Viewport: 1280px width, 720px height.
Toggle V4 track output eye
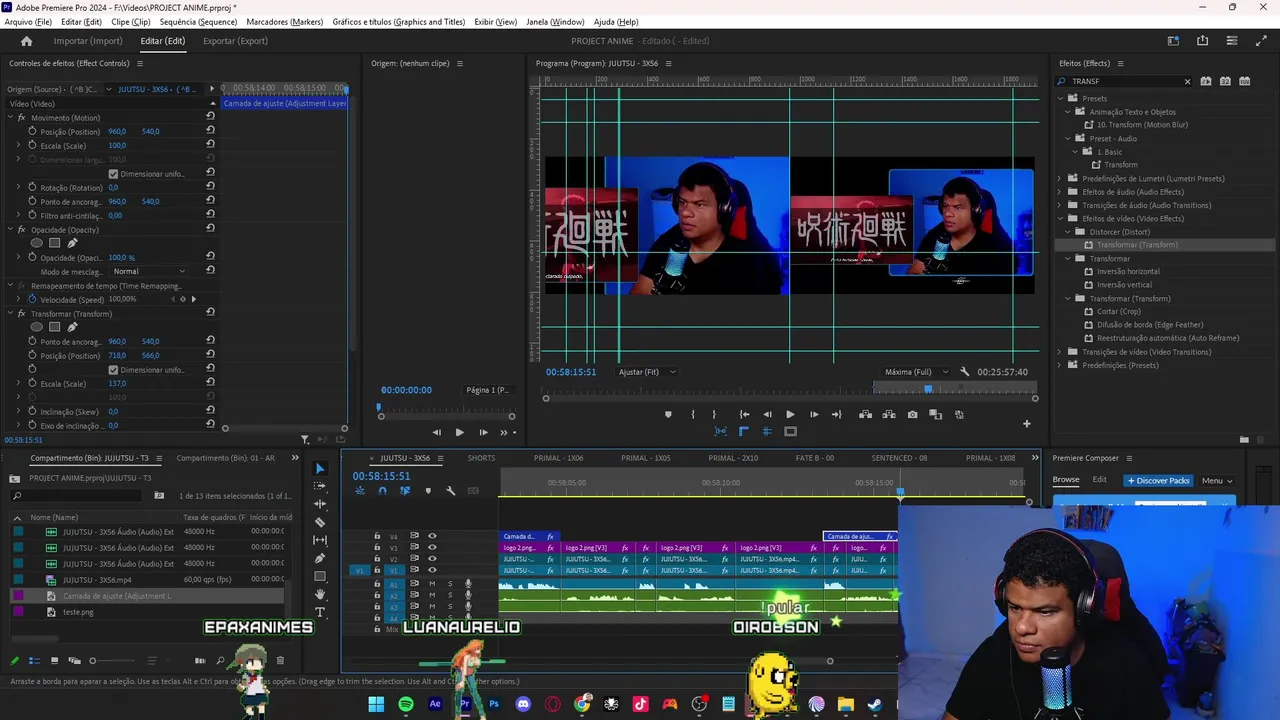coord(432,536)
